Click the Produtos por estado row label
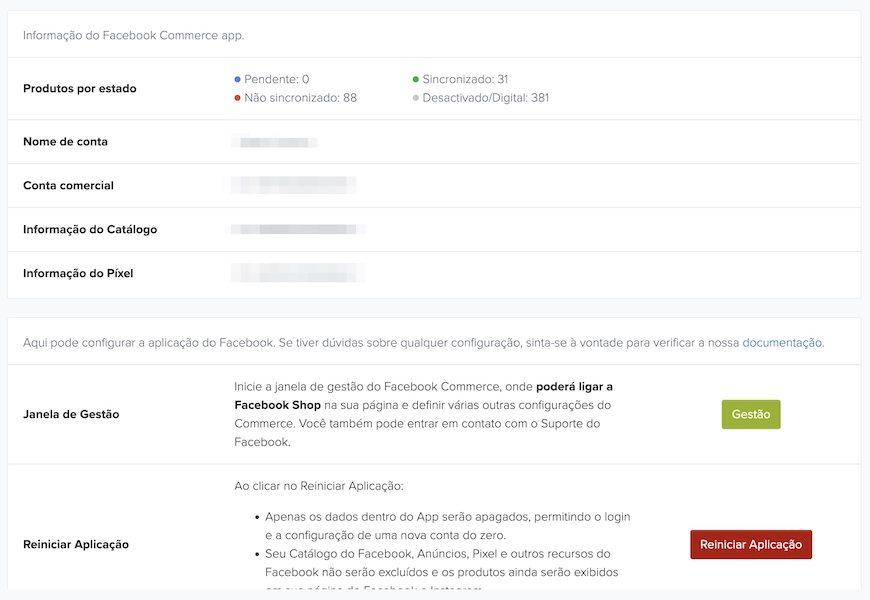This screenshot has width=870, height=600. point(79,88)
